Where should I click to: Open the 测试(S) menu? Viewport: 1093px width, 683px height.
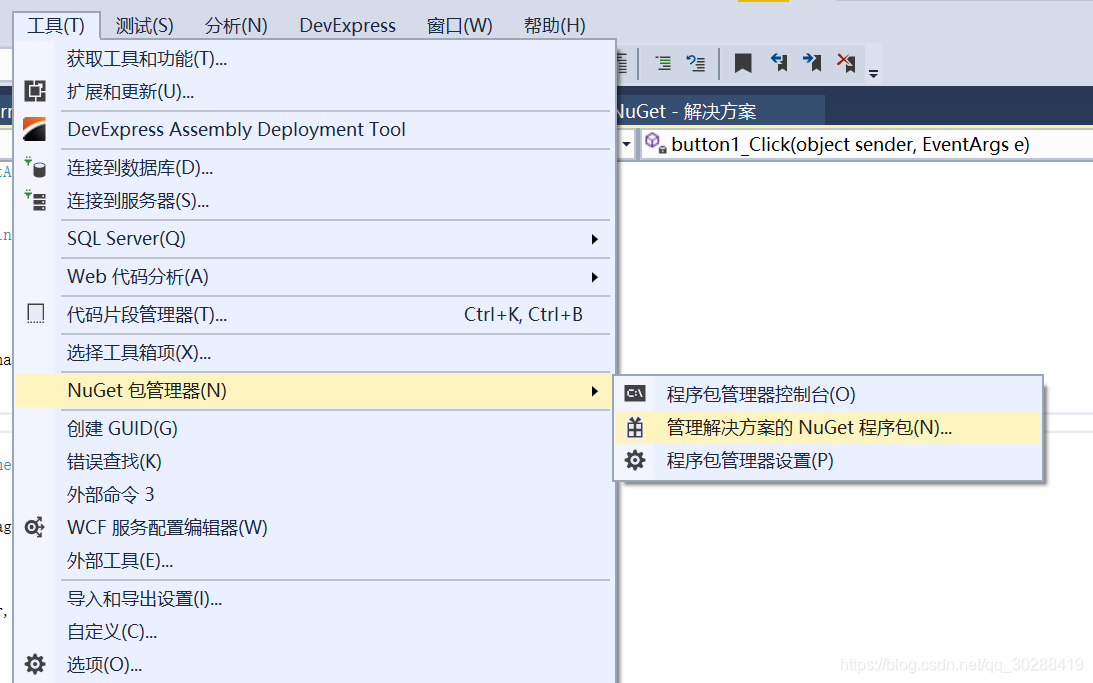click(x=144, y=26)
